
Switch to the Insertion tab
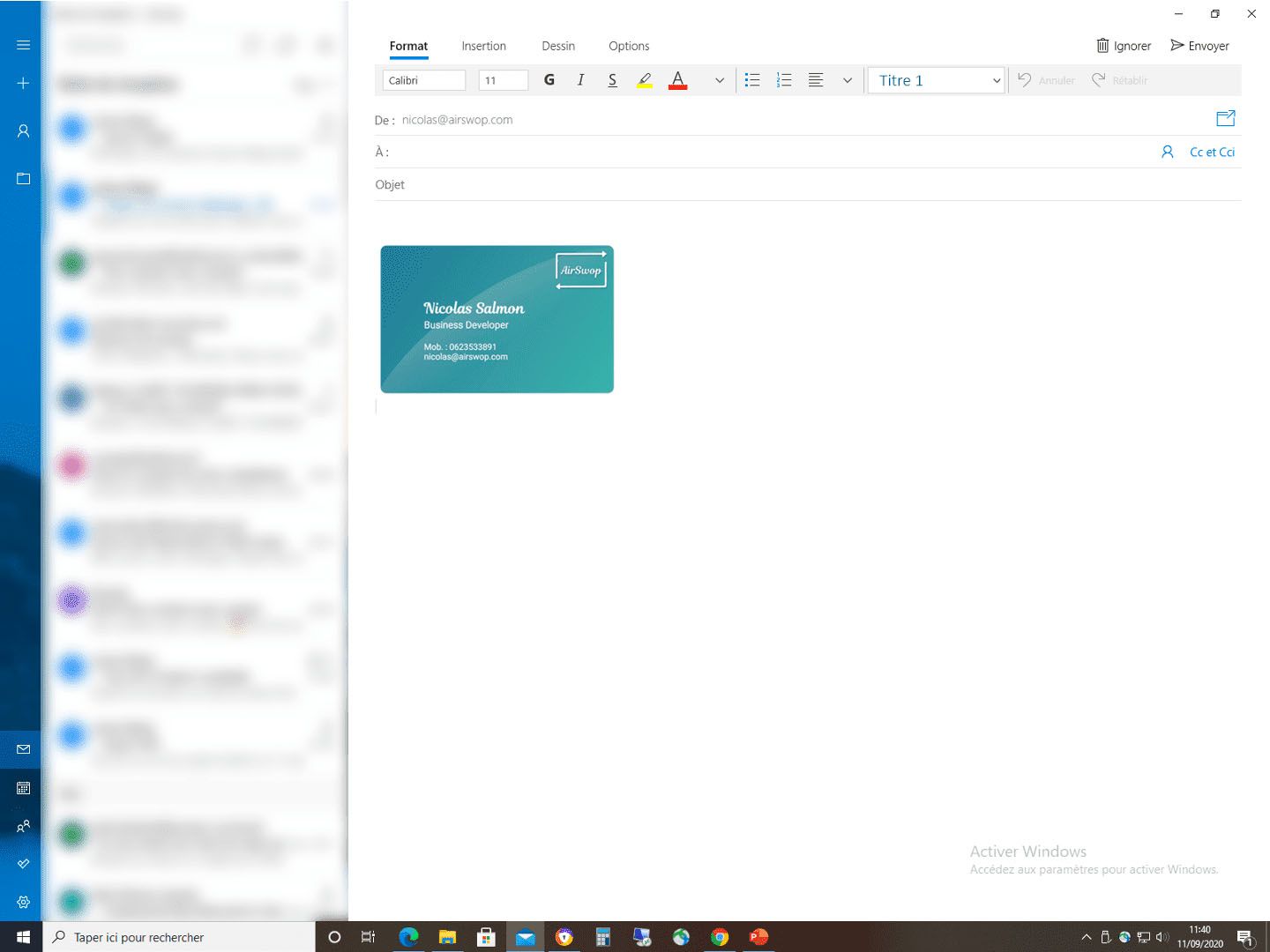(x=483, y=46)
